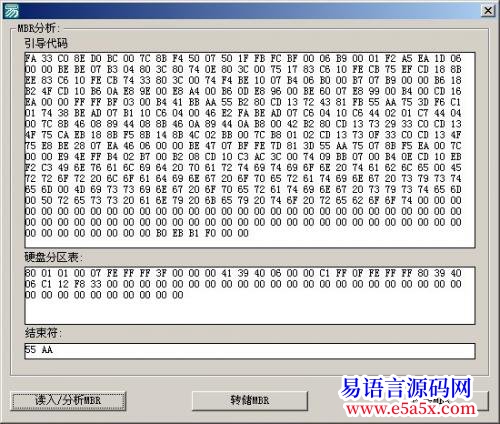Click the last all-zero line in partition table
The height and width of the screenshot is (424, 500).
pos(104,295)
